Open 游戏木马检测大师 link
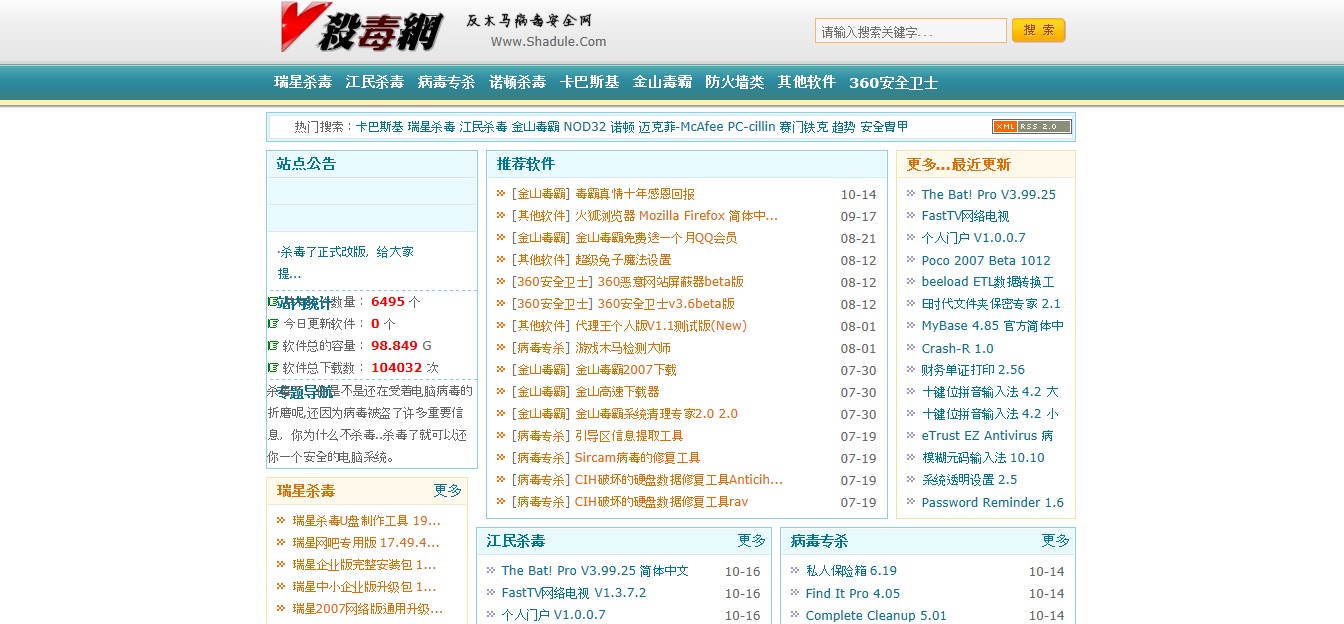The width and height of the screenshot is (1344, 624). [623, 348]
